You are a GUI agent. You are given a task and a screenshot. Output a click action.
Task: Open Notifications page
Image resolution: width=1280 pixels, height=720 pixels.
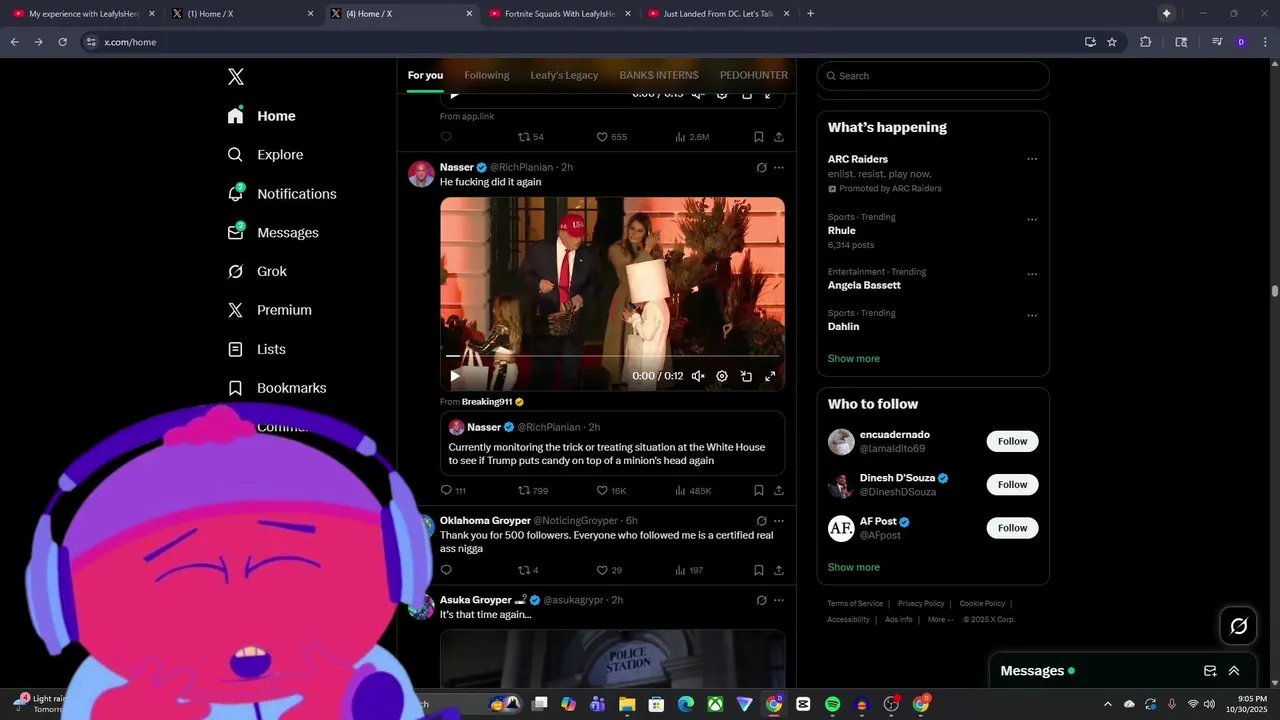[x=282, y=194]
